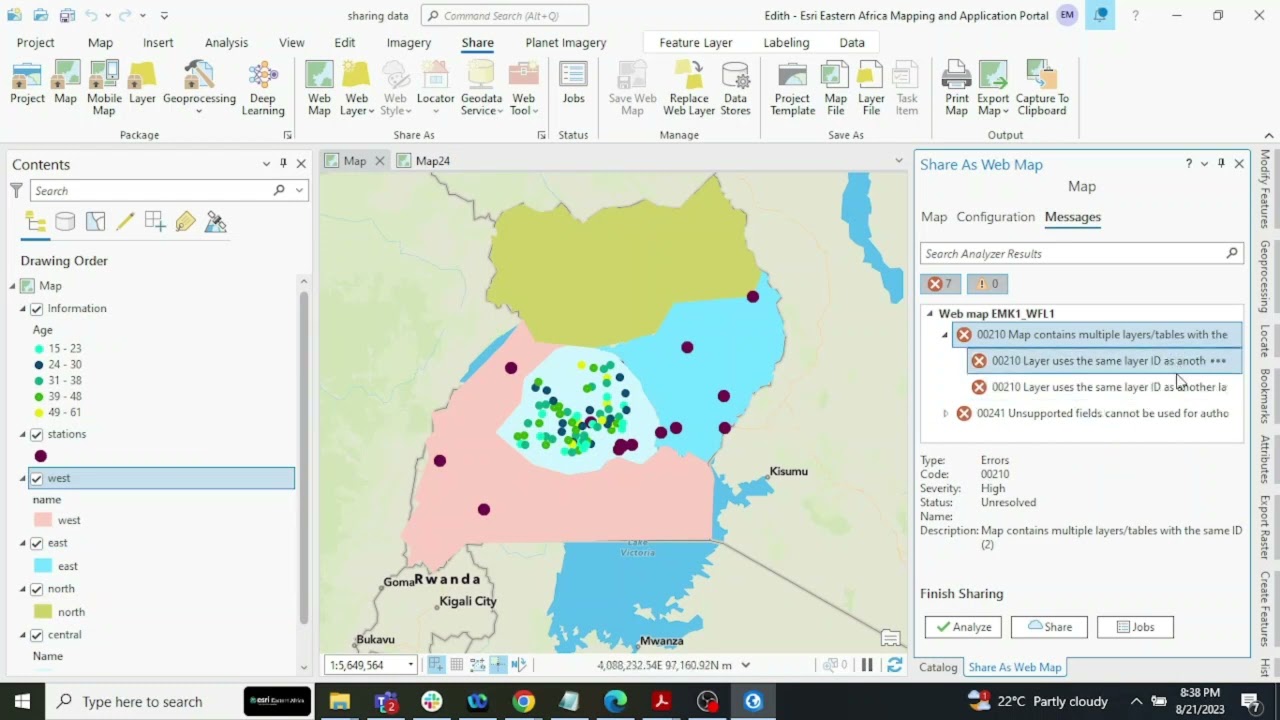Open the map scale dropdown 1:5,649,564

coord(410,665)
